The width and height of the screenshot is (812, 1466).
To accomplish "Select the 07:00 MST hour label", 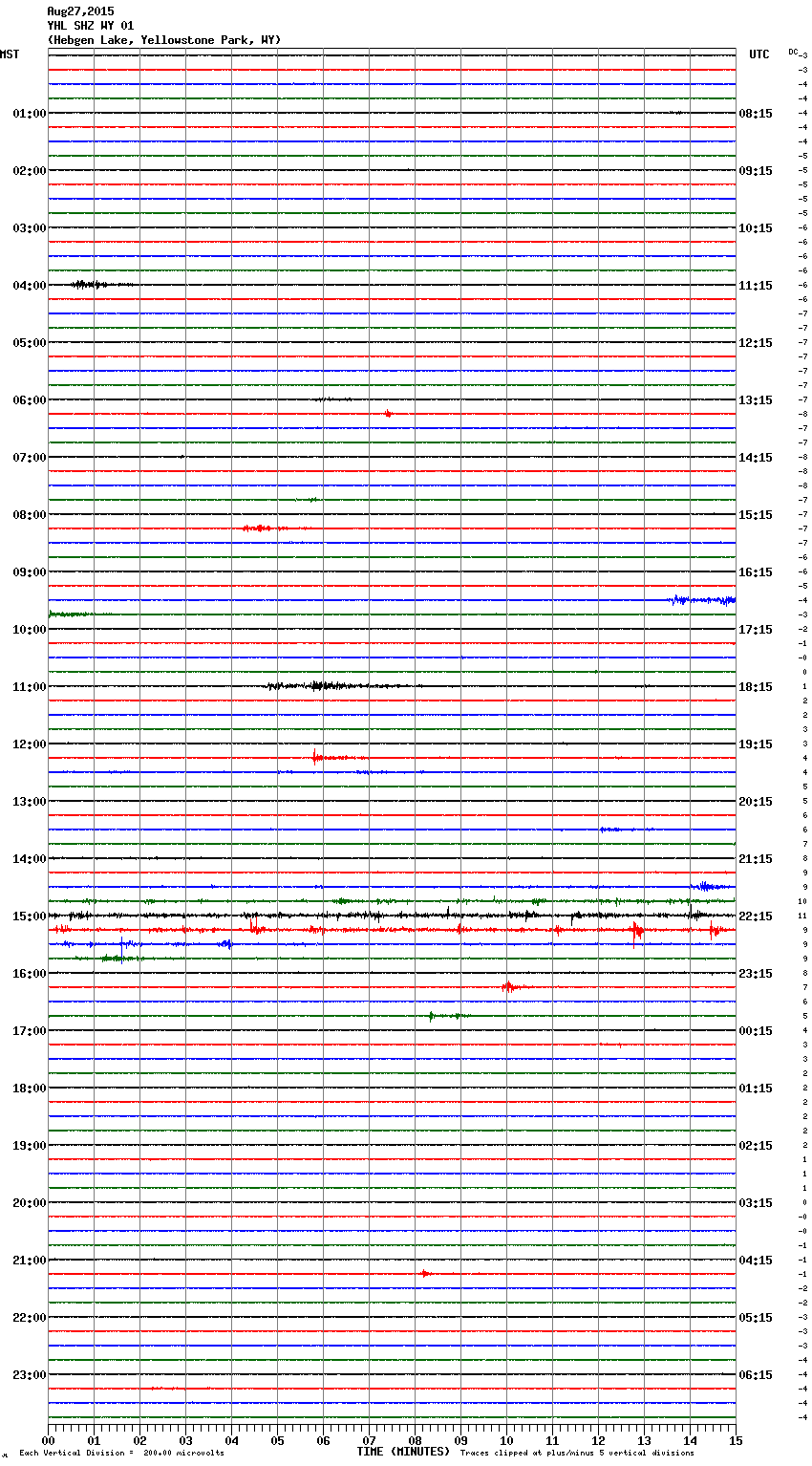I will click(29, 458).
